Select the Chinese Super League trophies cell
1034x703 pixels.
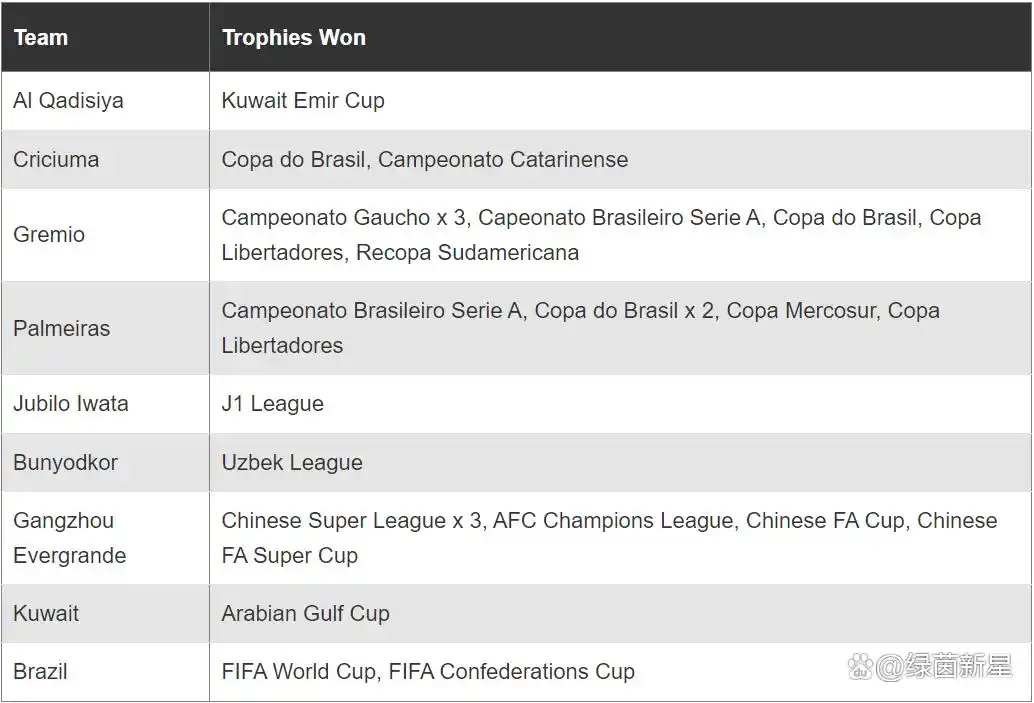point(621,538)
